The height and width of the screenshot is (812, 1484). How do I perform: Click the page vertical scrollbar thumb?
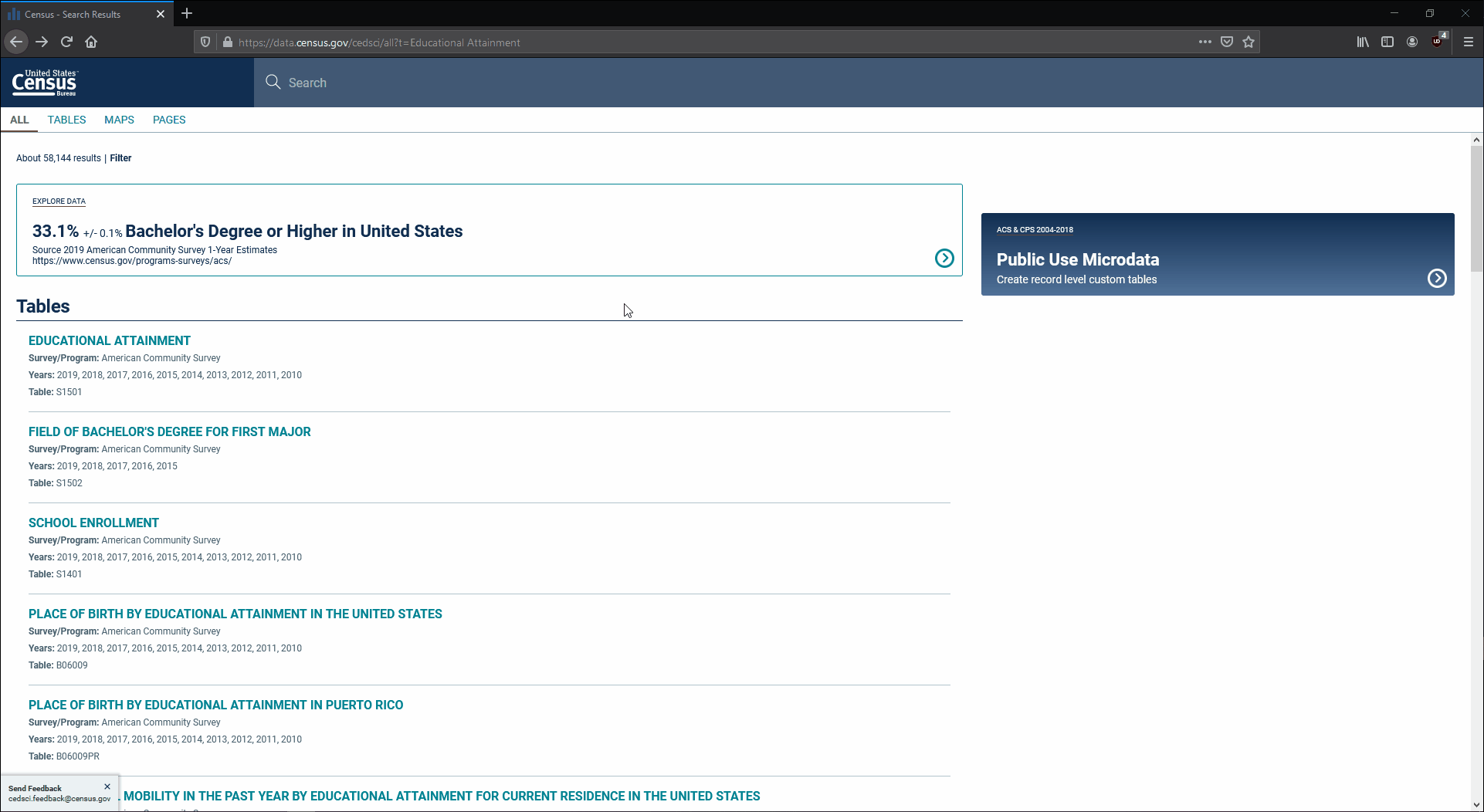pyautogui.click(x=1476, y=208)
